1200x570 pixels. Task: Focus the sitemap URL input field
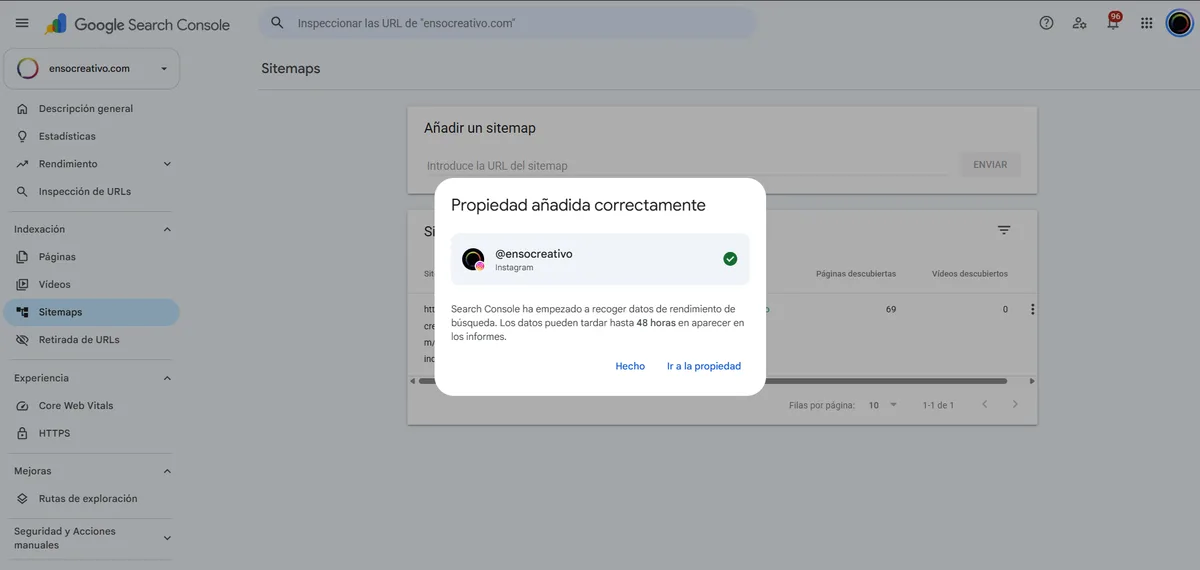[x=688, y=165]
